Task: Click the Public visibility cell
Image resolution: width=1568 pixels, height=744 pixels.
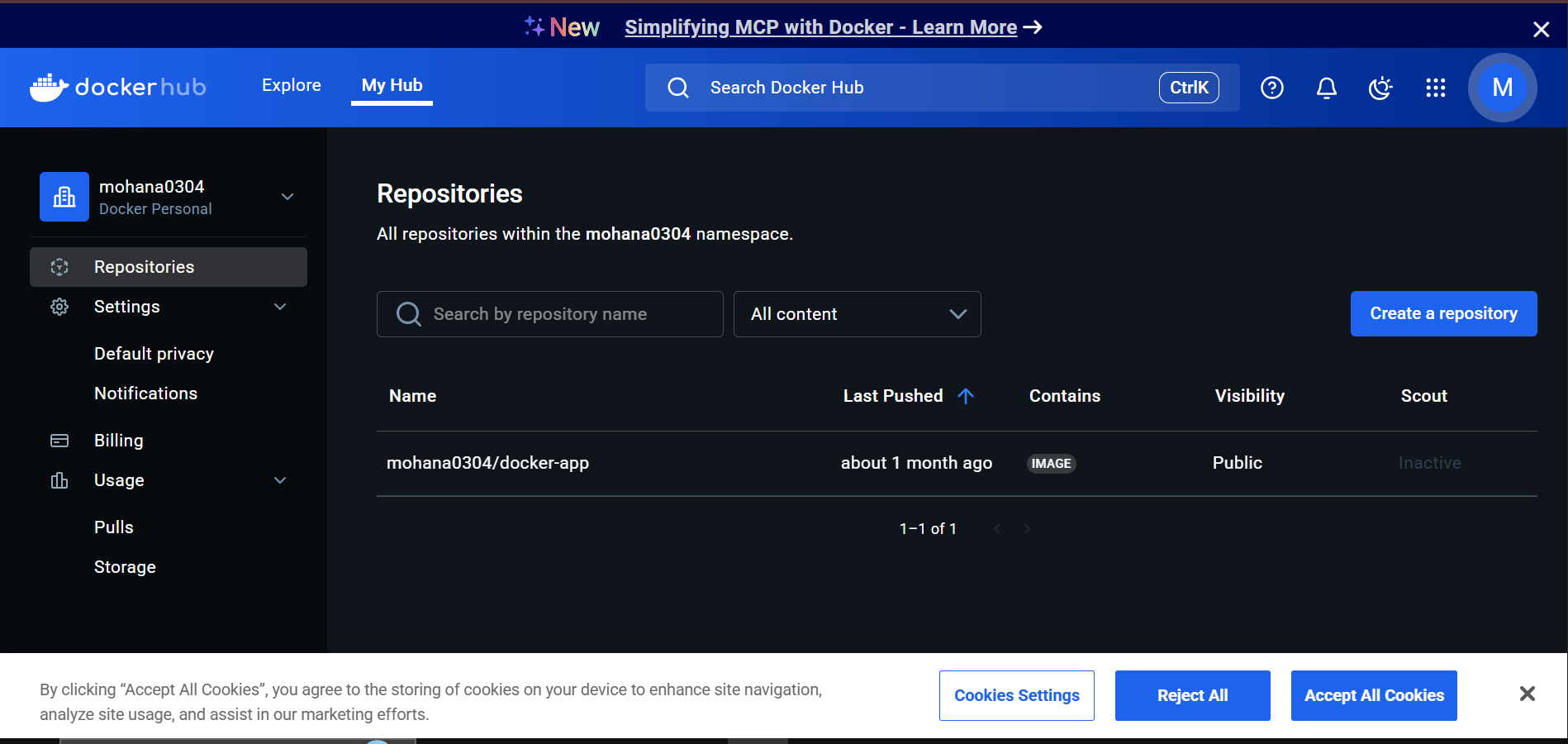Action: click(1237, 463)
